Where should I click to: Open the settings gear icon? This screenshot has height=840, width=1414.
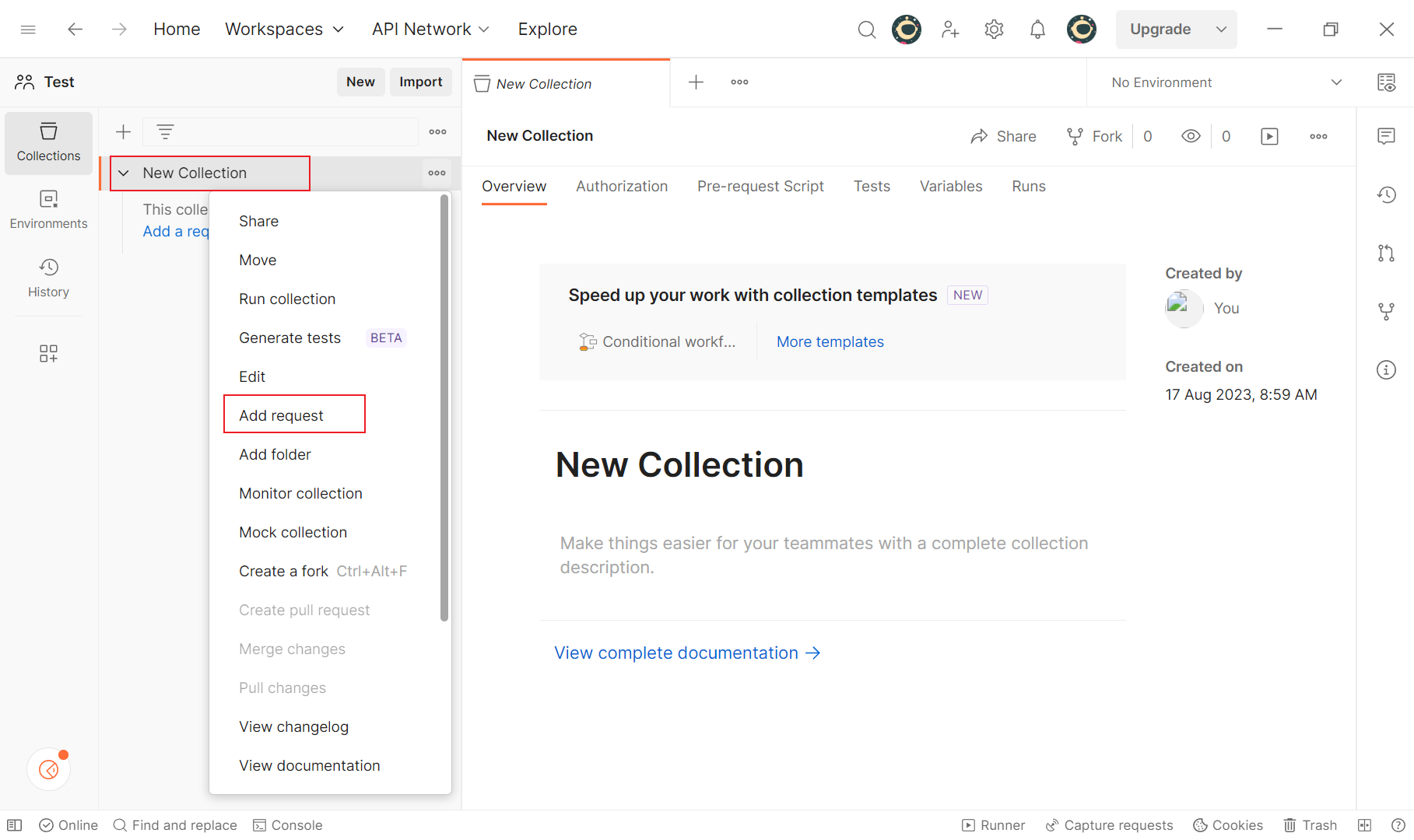[x=994, y=30]
